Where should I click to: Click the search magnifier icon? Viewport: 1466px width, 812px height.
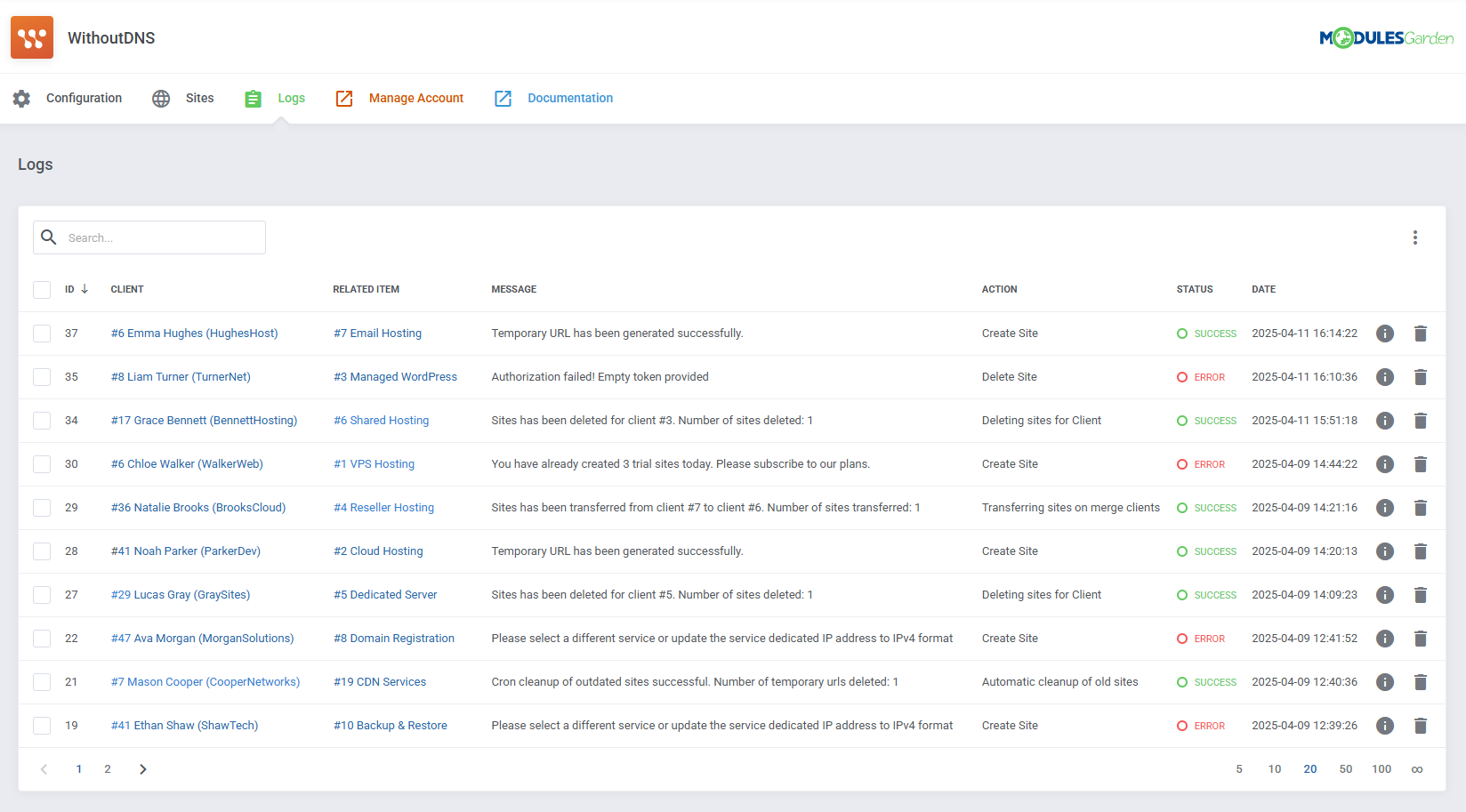pos(49,237)
